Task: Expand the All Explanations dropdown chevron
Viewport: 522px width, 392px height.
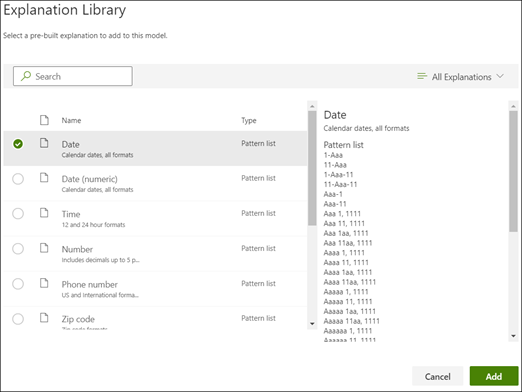Action: coord(500,76)
